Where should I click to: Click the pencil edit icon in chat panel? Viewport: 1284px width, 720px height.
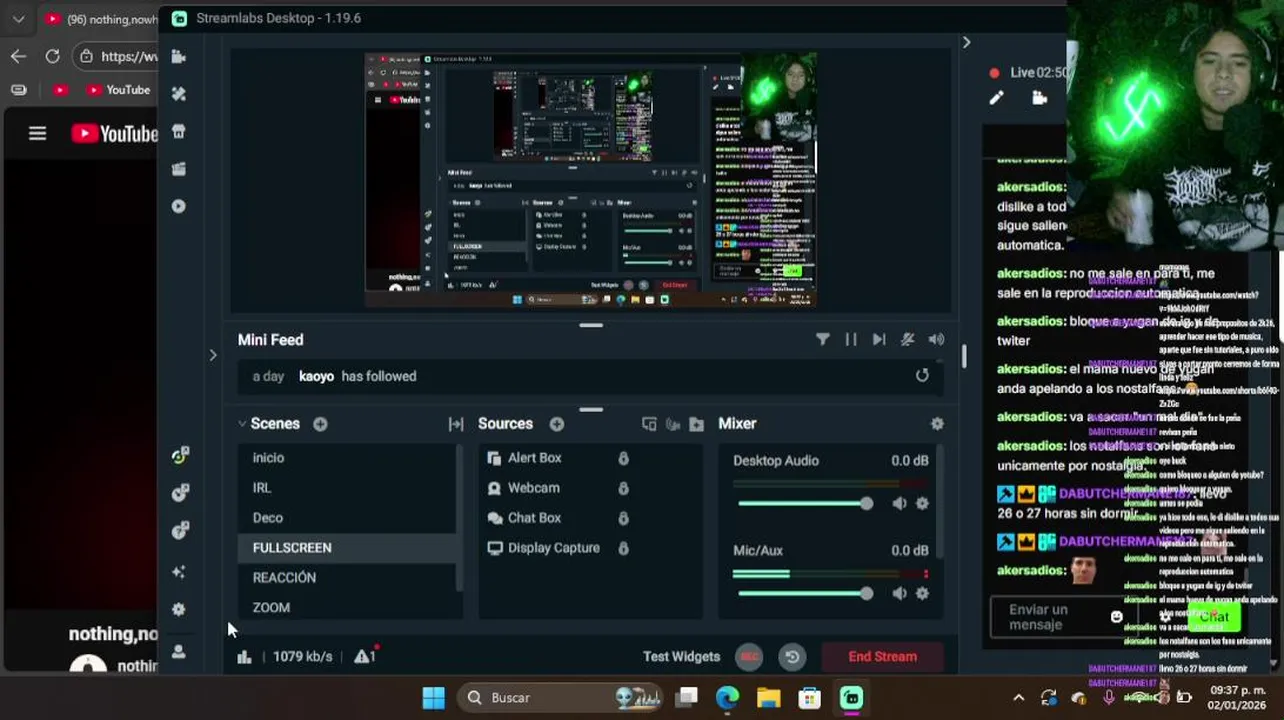[x=996, y=98]
